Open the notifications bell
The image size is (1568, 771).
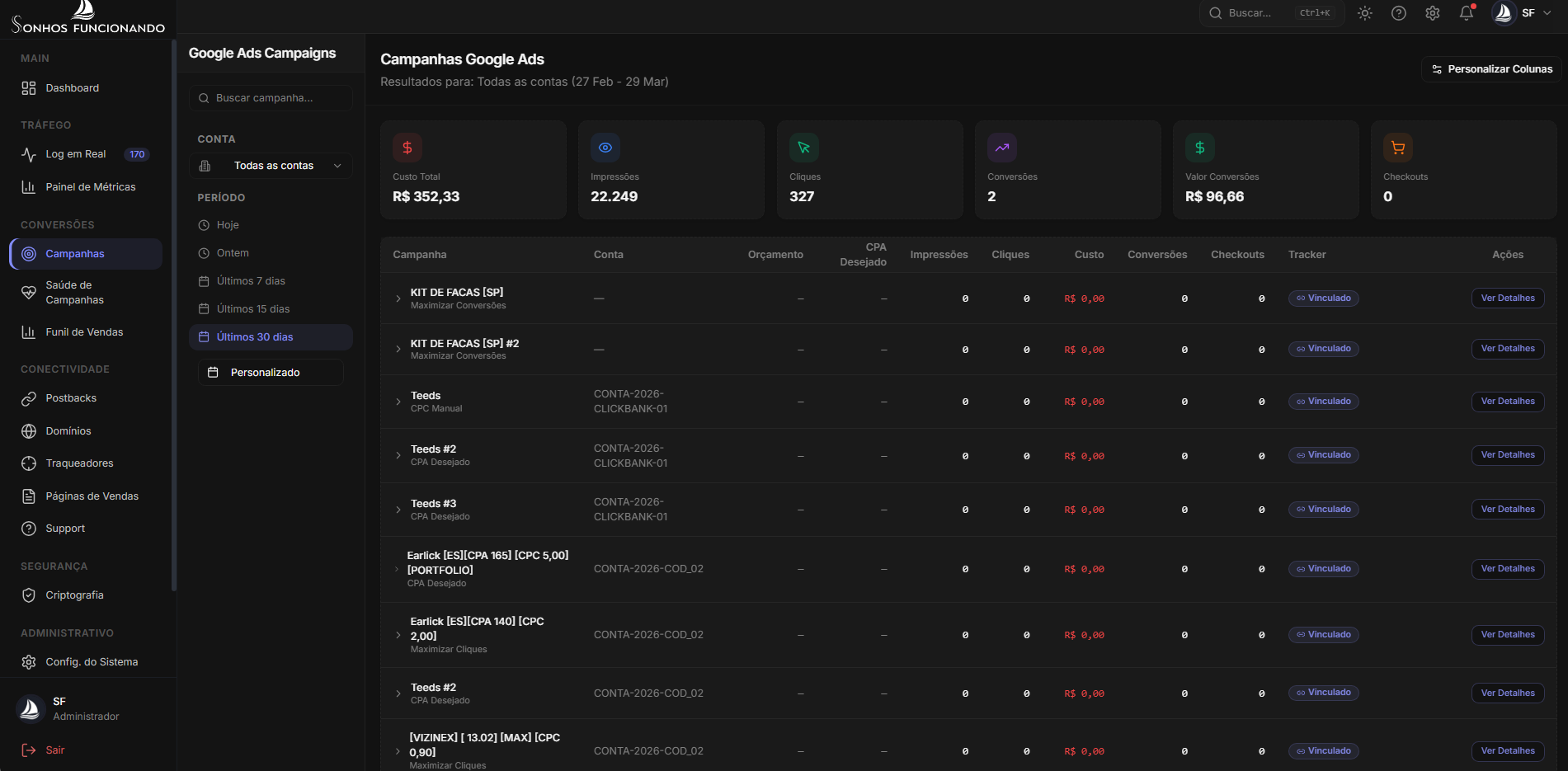1467,13
